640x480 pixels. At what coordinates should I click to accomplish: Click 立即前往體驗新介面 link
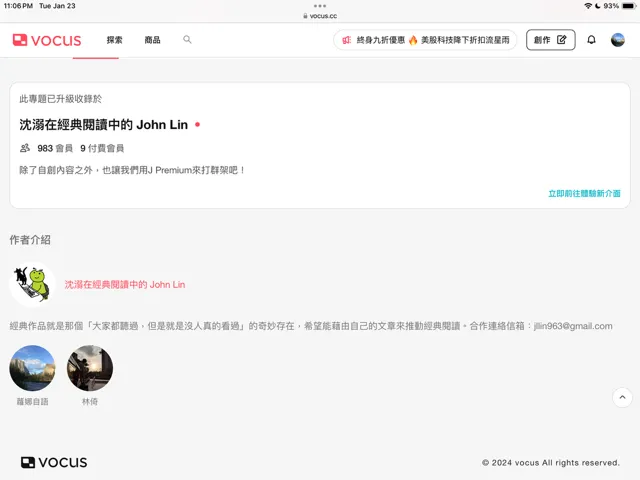(584, 193)
